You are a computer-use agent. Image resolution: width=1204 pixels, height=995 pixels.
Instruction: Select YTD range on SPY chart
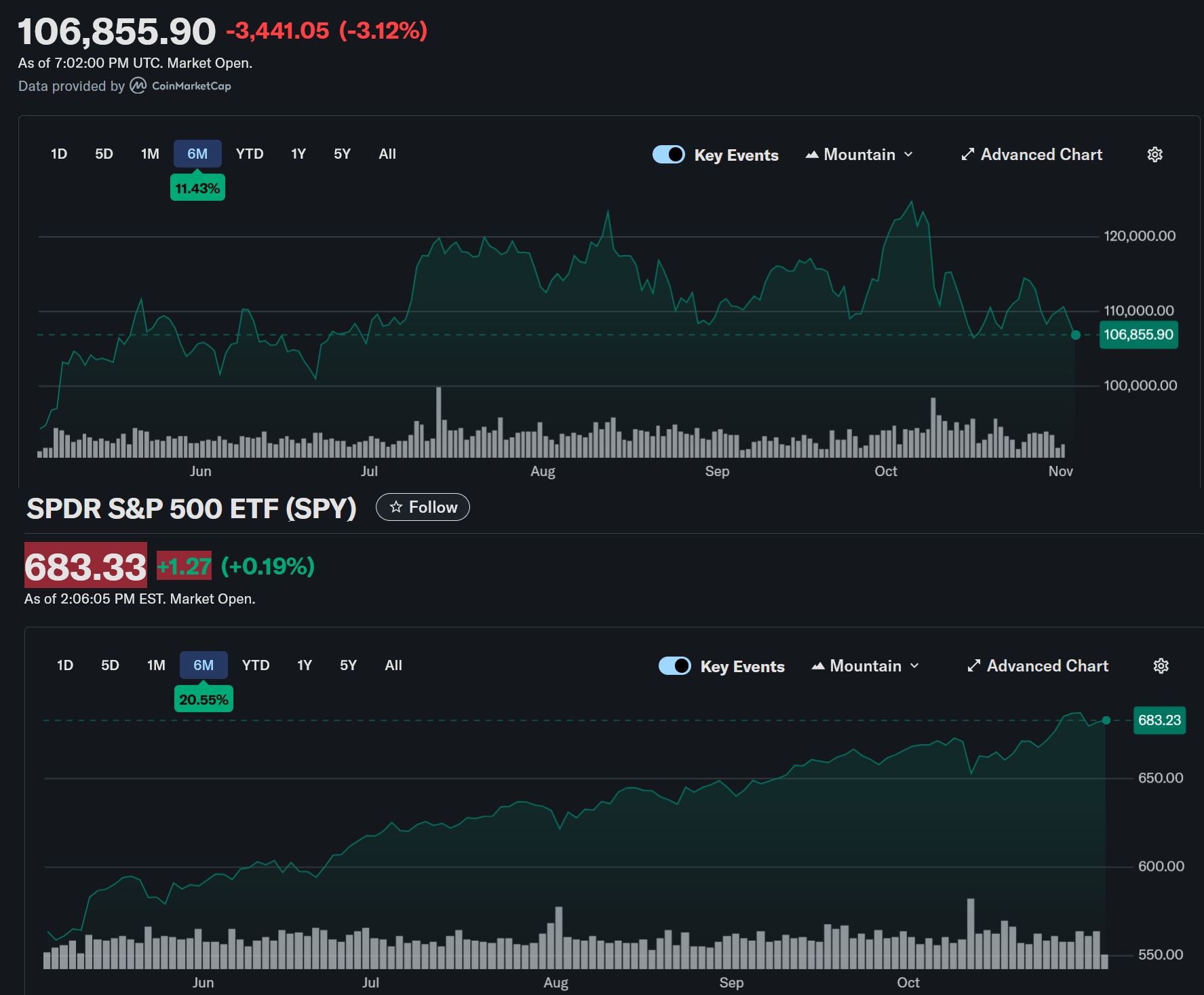(x=256, y=665)
